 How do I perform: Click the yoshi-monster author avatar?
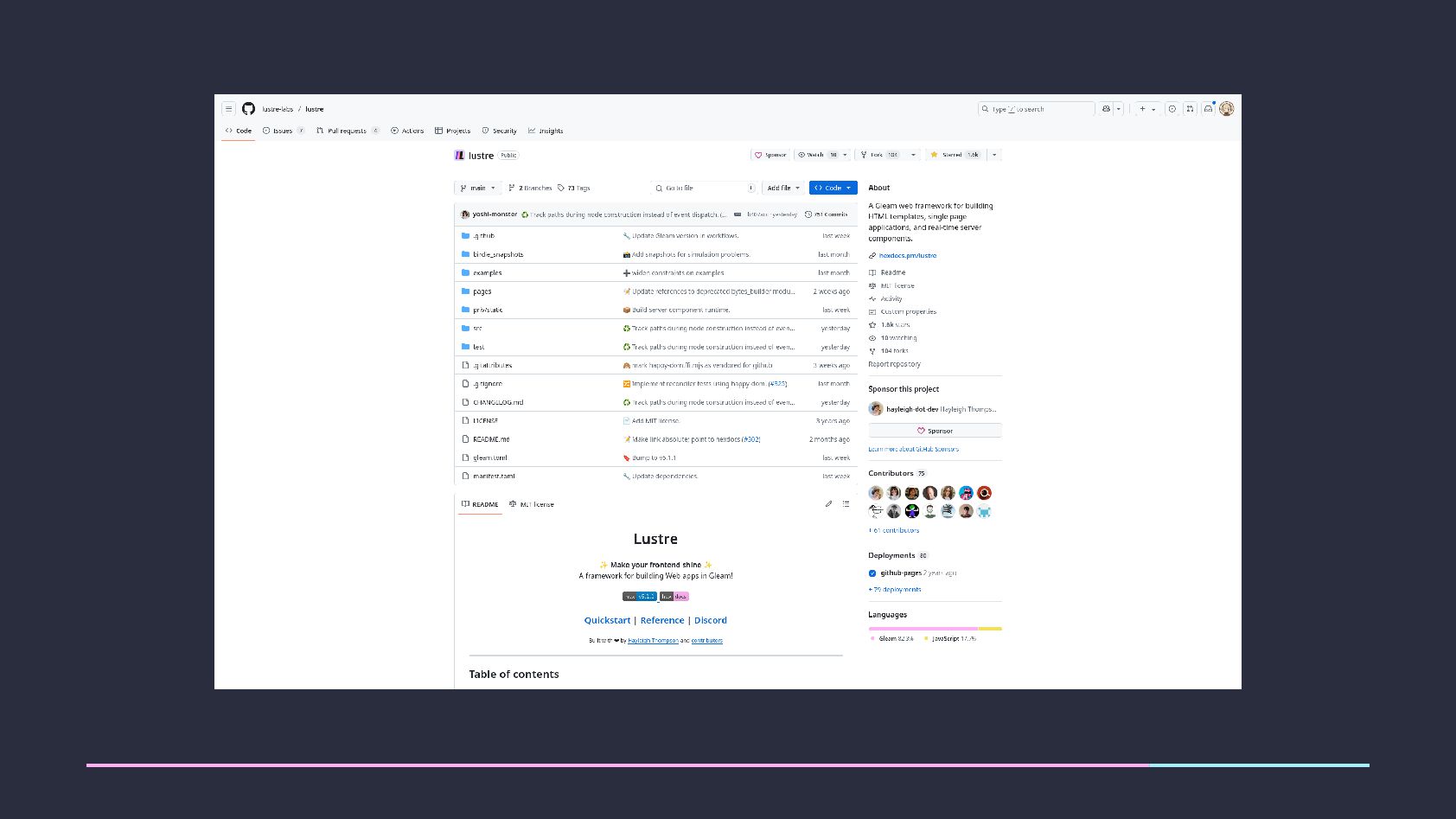pos(465,214)
